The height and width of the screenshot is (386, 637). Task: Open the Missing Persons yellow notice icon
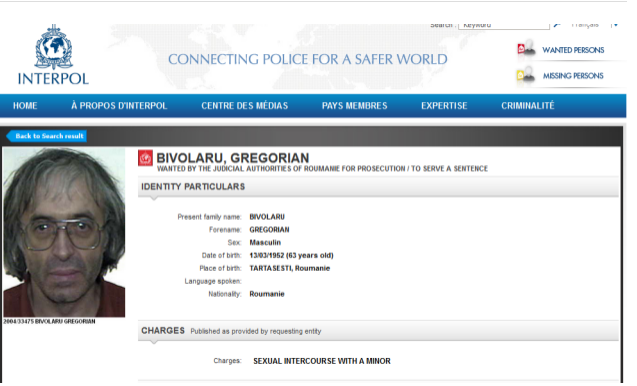coord(525,74)
